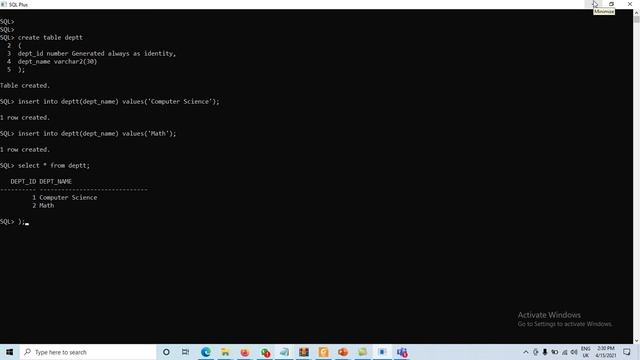640x360 pixels.
Task: Click the DEPT_NAME column header
Action: point(56,181)
